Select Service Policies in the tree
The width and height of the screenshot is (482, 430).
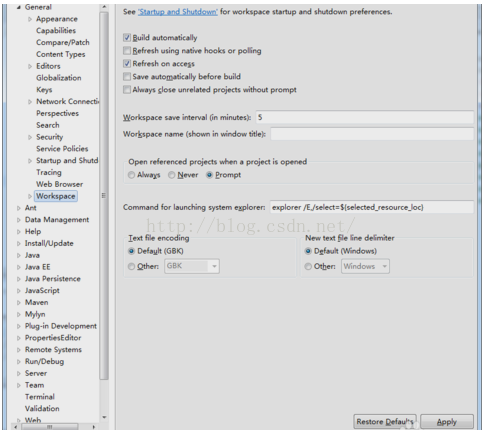(62, 149)
